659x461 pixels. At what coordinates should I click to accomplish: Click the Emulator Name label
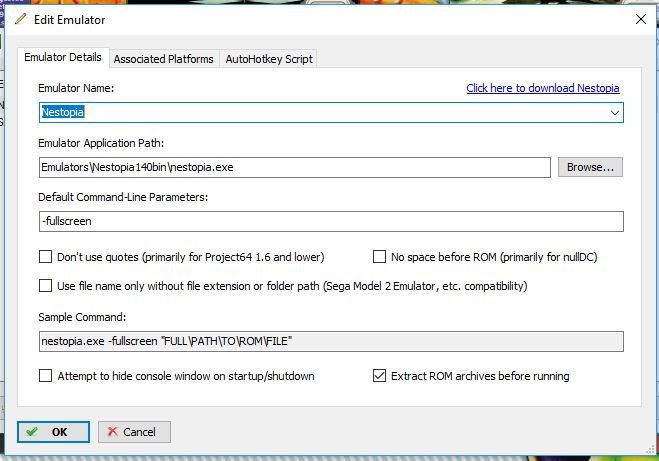point(76,88)
